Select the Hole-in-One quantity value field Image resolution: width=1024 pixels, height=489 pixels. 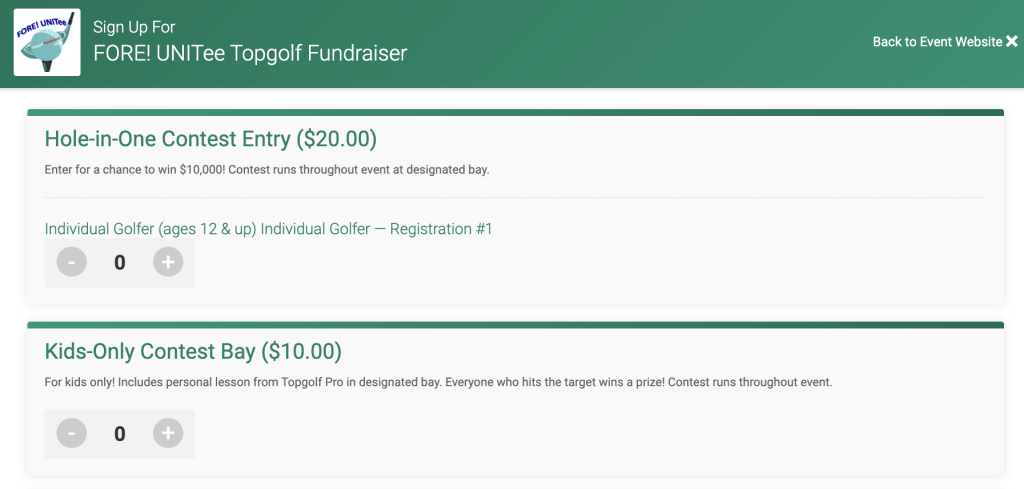120,262
